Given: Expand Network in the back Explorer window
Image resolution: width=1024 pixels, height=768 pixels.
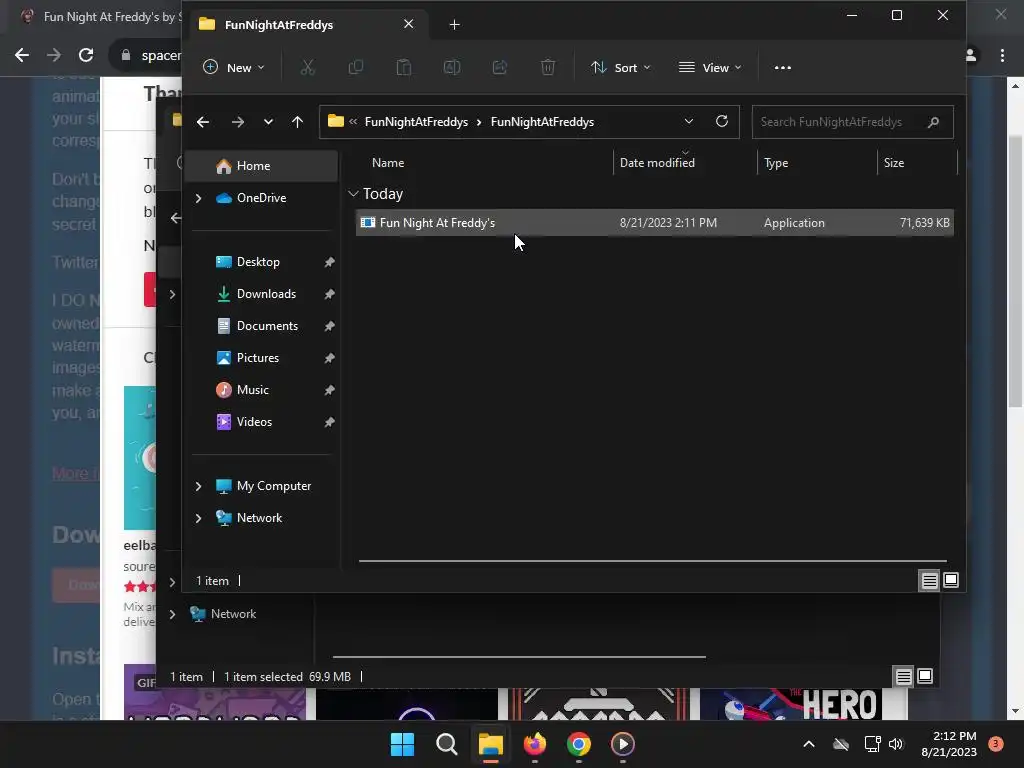Looking at the screenshot, I should pyautogui.click(x=172, y=614).
